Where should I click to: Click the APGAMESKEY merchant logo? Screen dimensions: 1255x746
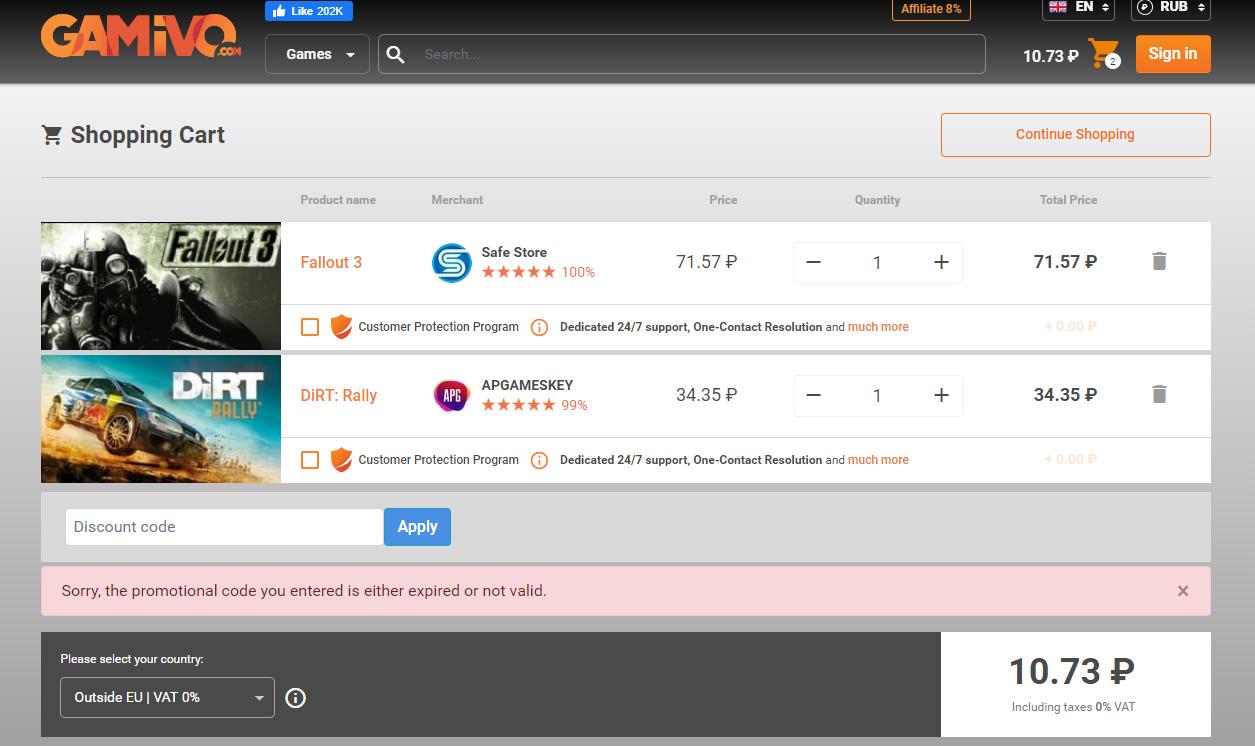pyautogui.click(x=452, y=396)
